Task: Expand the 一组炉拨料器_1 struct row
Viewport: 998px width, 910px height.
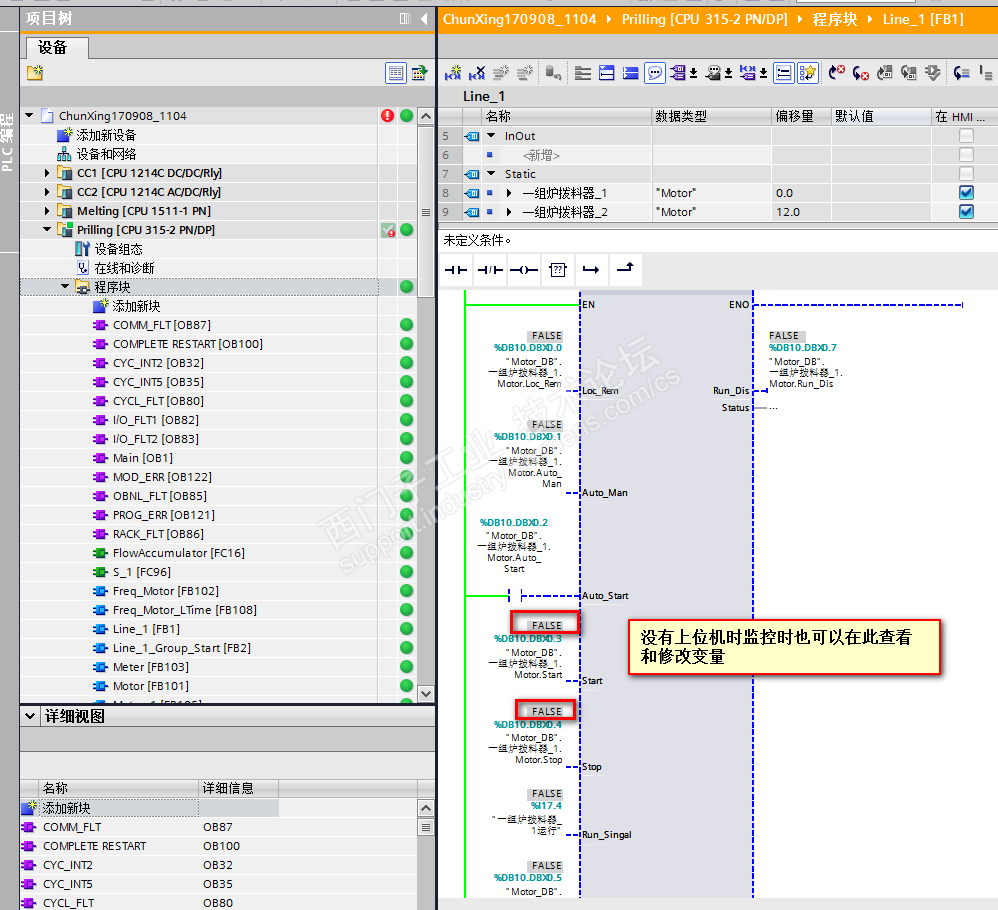Action: click(x=509, y=193)
